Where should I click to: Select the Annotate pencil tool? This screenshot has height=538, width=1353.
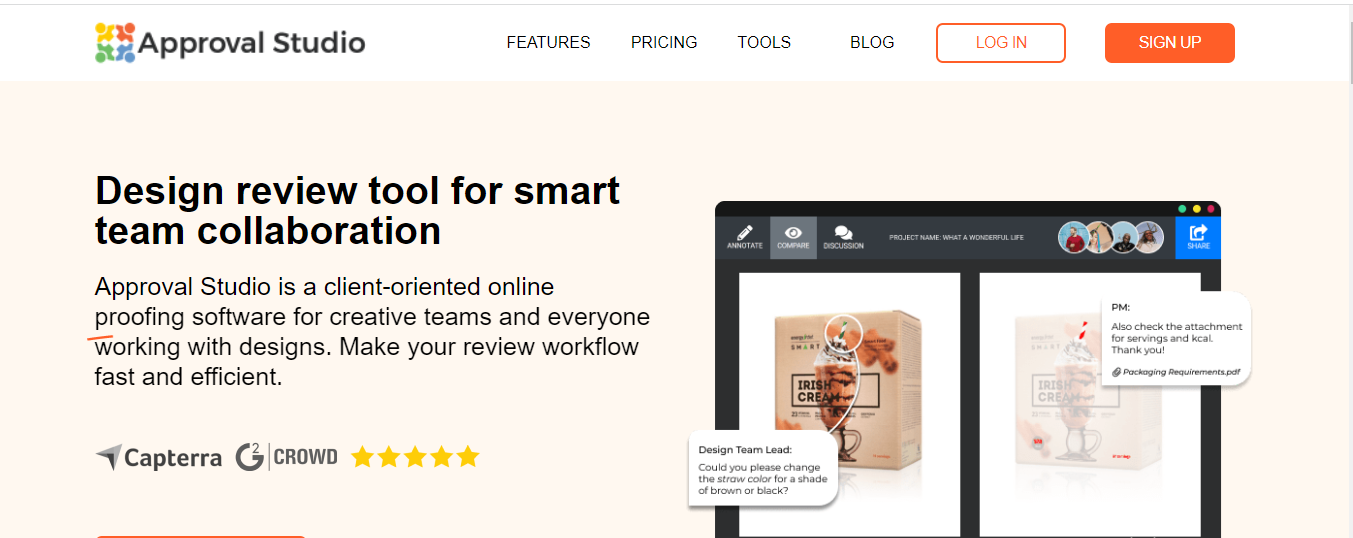744,237
